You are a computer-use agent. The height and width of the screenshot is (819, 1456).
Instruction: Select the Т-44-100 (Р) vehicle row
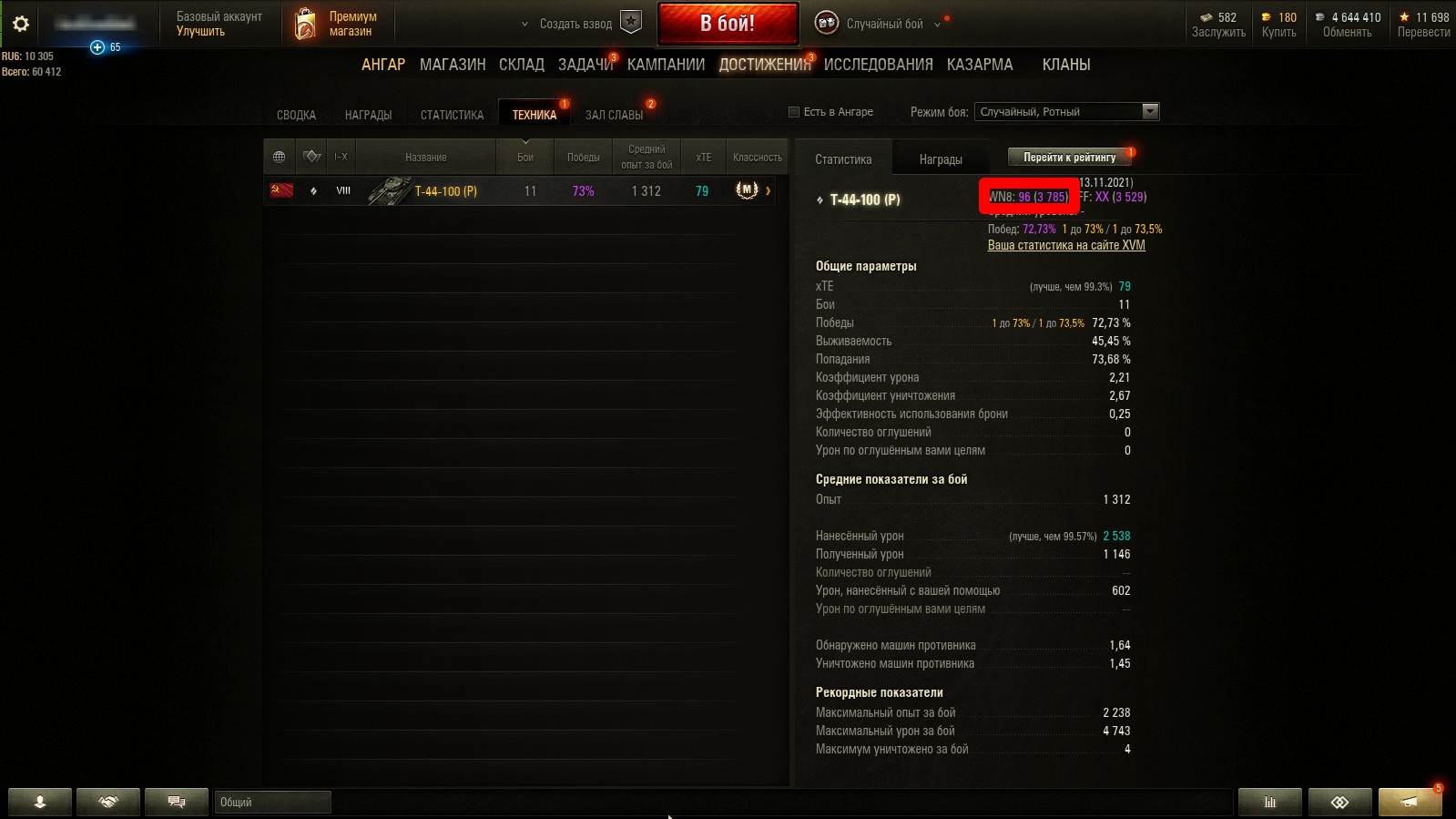[520, 191]
